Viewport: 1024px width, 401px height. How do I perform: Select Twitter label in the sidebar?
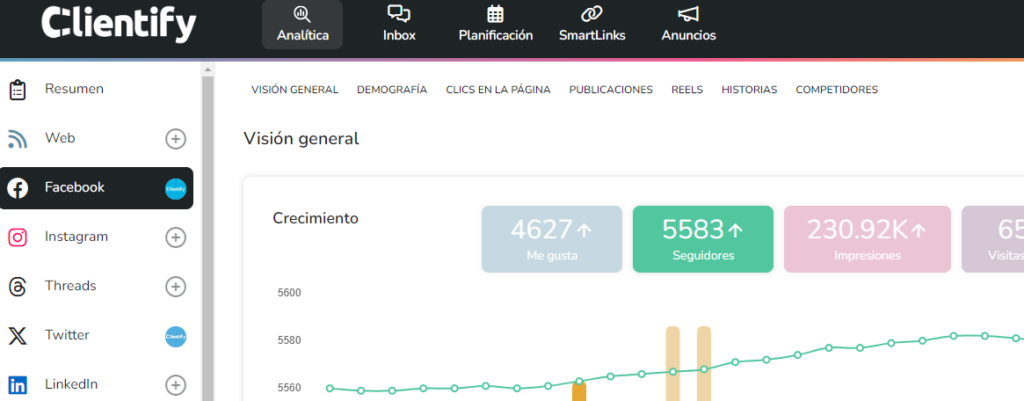pyautogui.click(x=67, y=334)
